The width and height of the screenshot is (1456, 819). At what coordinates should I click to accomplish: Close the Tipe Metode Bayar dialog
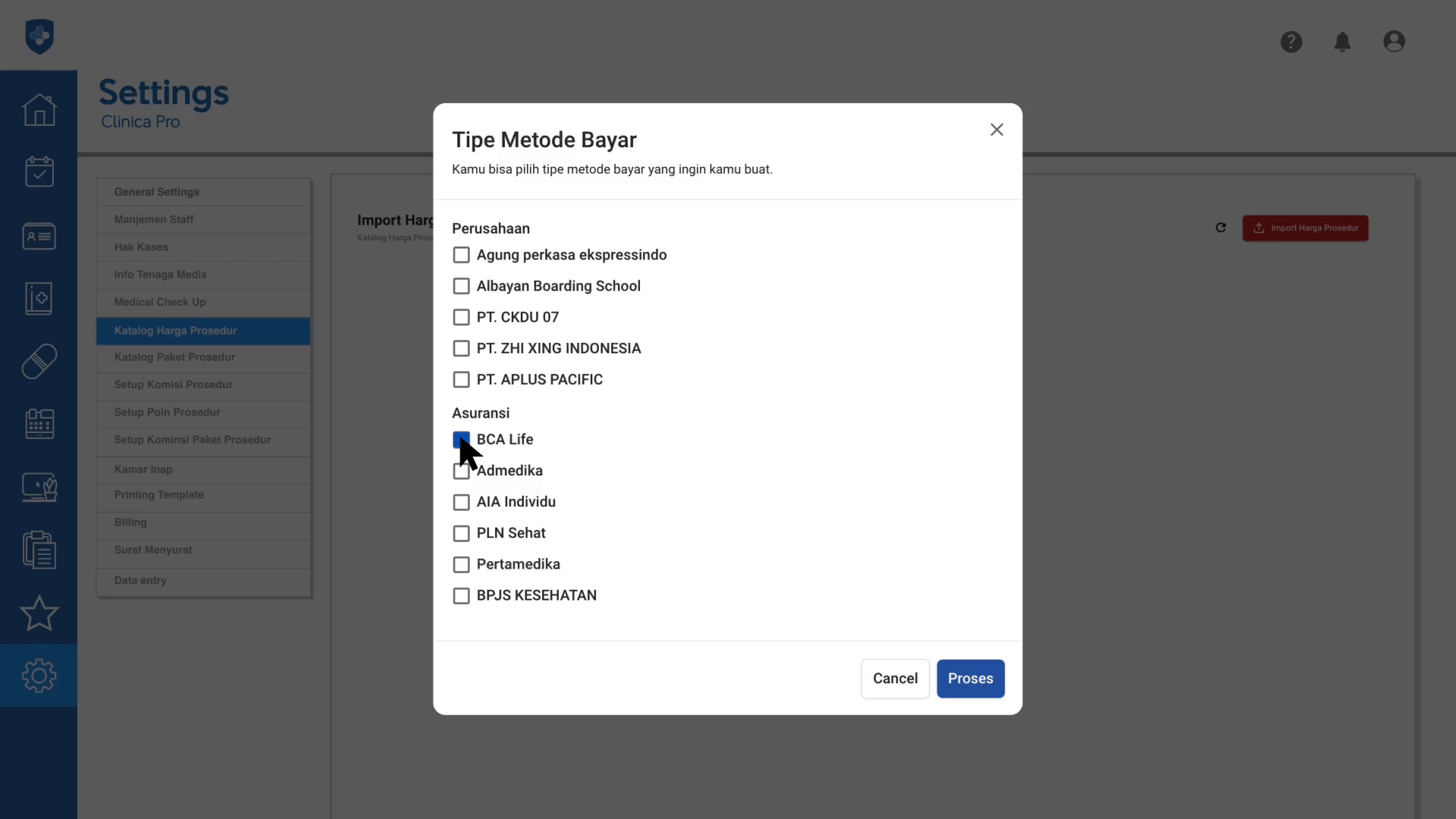tap(996, 130)
